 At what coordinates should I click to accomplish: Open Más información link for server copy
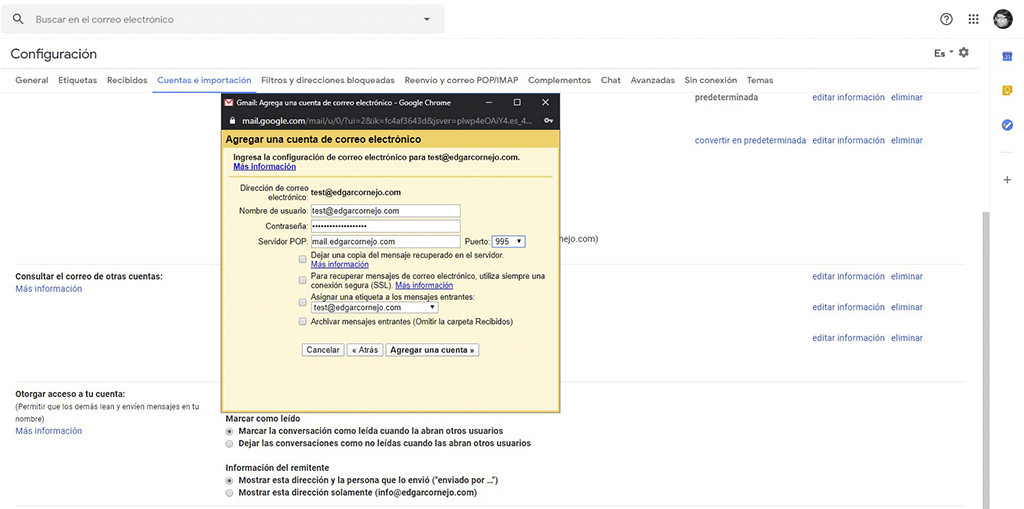point(340,265)
